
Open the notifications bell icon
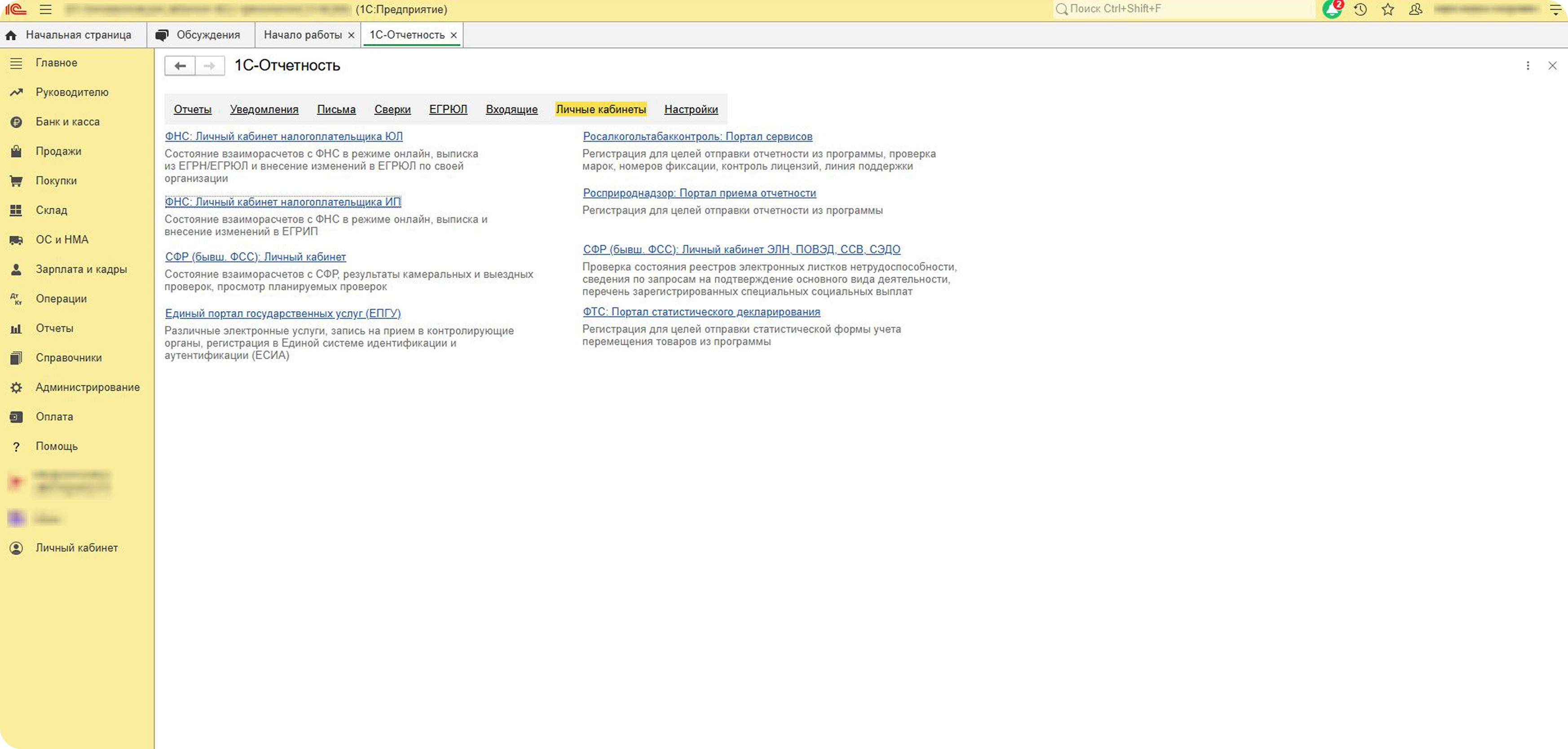[1332, 9]
